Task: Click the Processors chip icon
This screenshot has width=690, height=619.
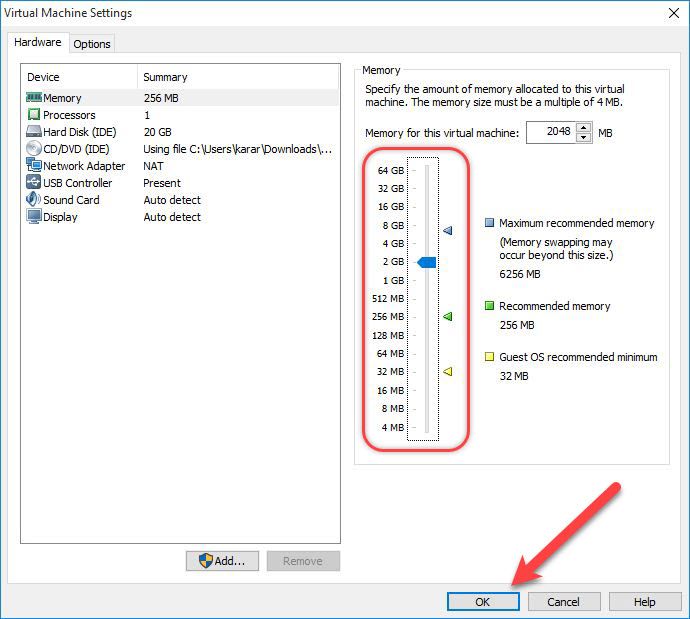Action: [x=33, y=114]
